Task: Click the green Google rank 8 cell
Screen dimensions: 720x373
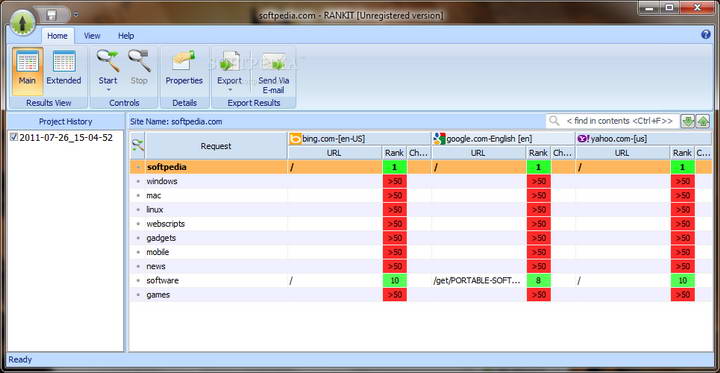Action: click(x=538, y=281)
